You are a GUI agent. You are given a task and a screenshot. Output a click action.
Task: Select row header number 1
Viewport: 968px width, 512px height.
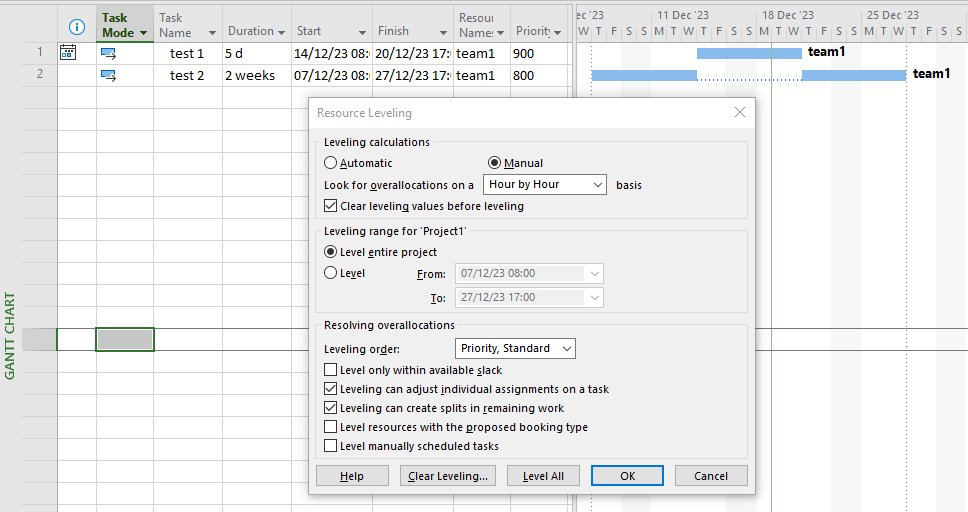(40, 53)
